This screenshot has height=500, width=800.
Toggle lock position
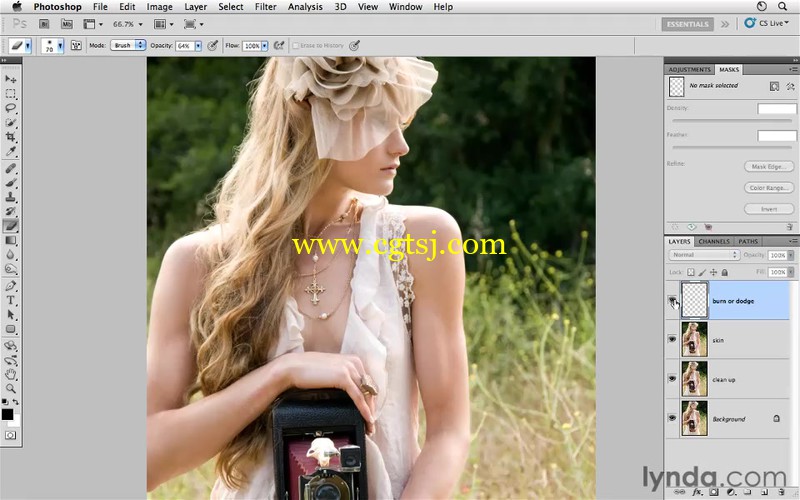pyautogui.click(x=713, y=272)
